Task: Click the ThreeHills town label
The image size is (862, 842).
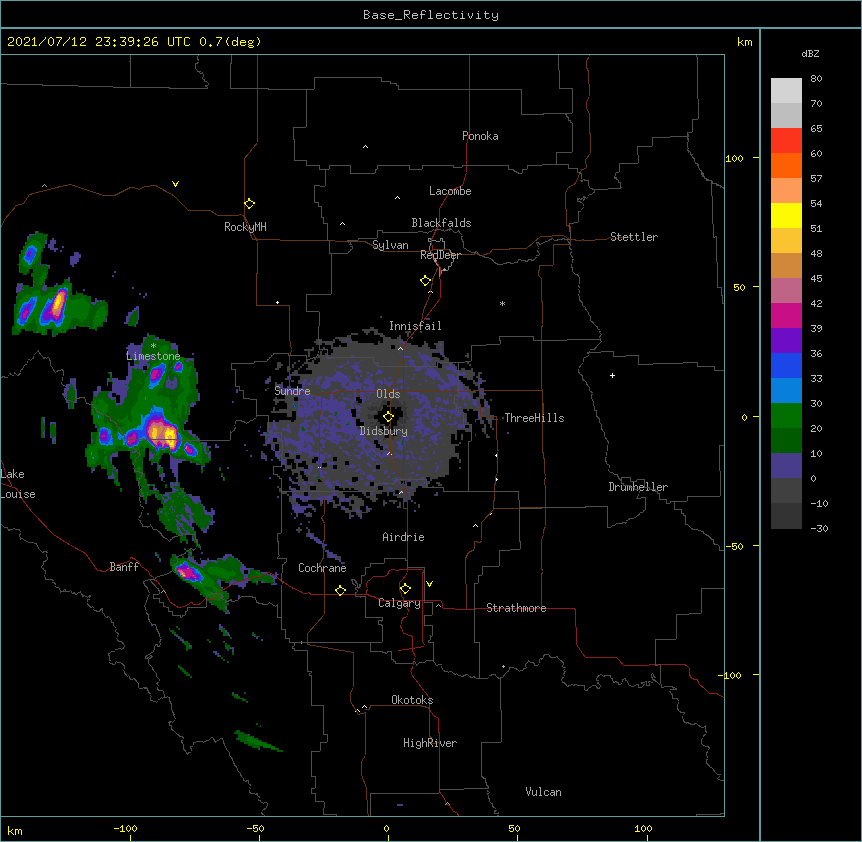Action: point(534,418)
